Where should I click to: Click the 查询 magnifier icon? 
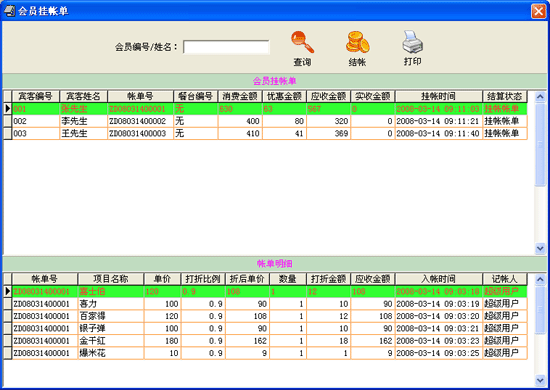tap(302, 42)
